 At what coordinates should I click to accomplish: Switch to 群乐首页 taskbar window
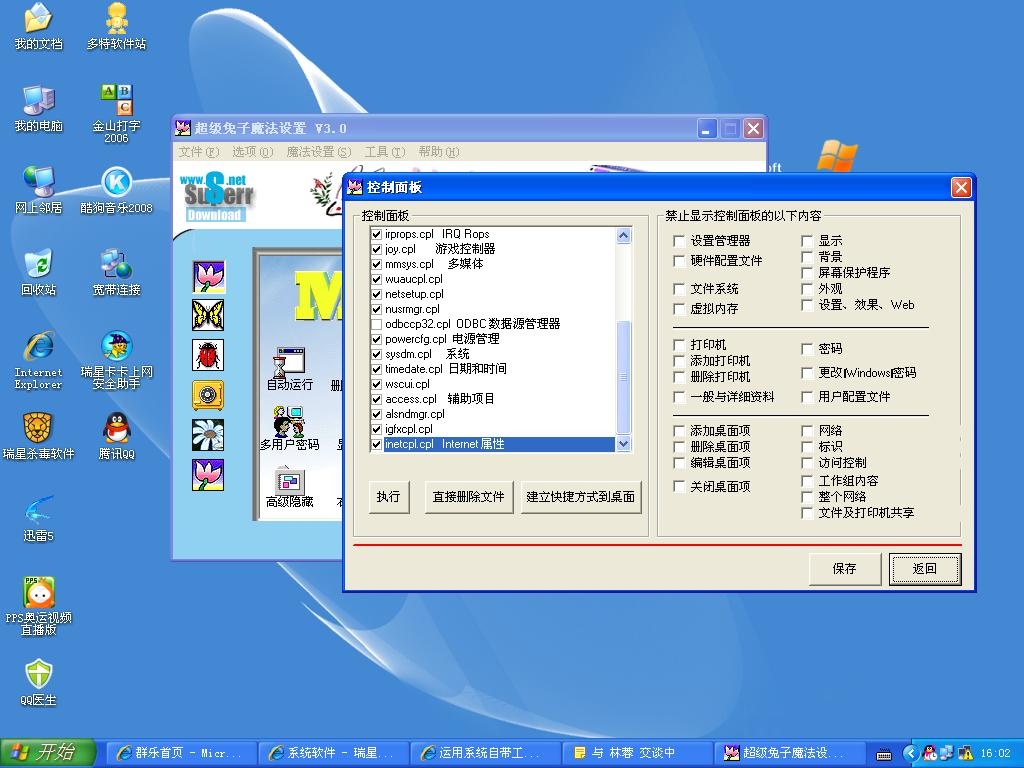tap(180, 753)
